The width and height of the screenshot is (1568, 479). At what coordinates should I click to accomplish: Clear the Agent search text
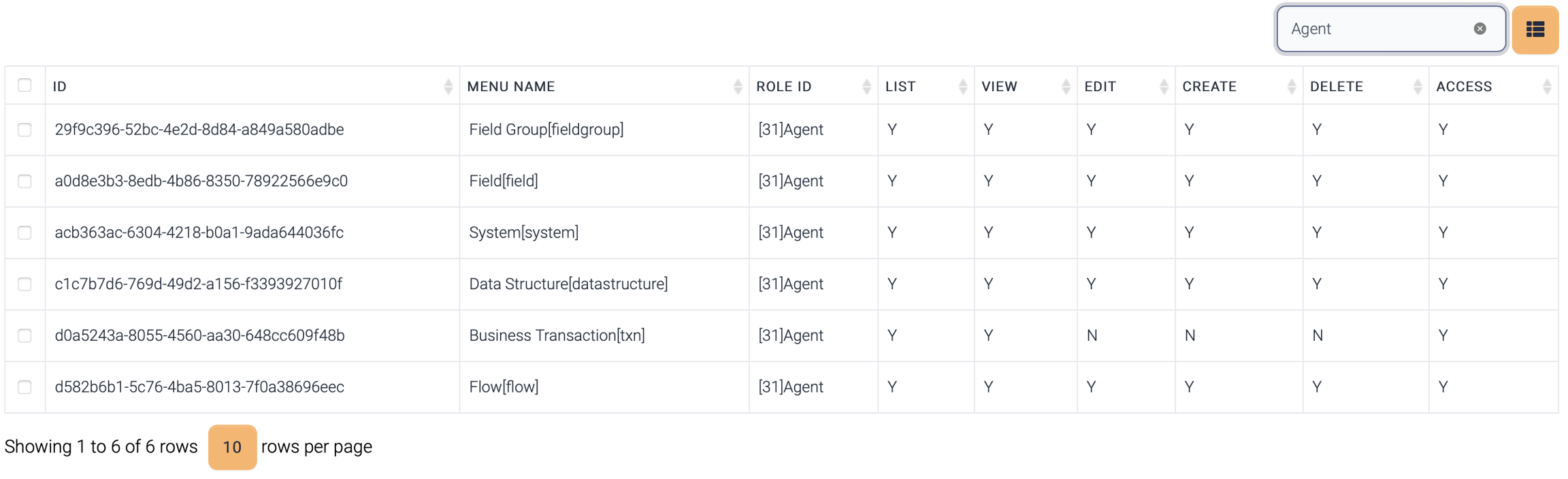coord(1480,29)
